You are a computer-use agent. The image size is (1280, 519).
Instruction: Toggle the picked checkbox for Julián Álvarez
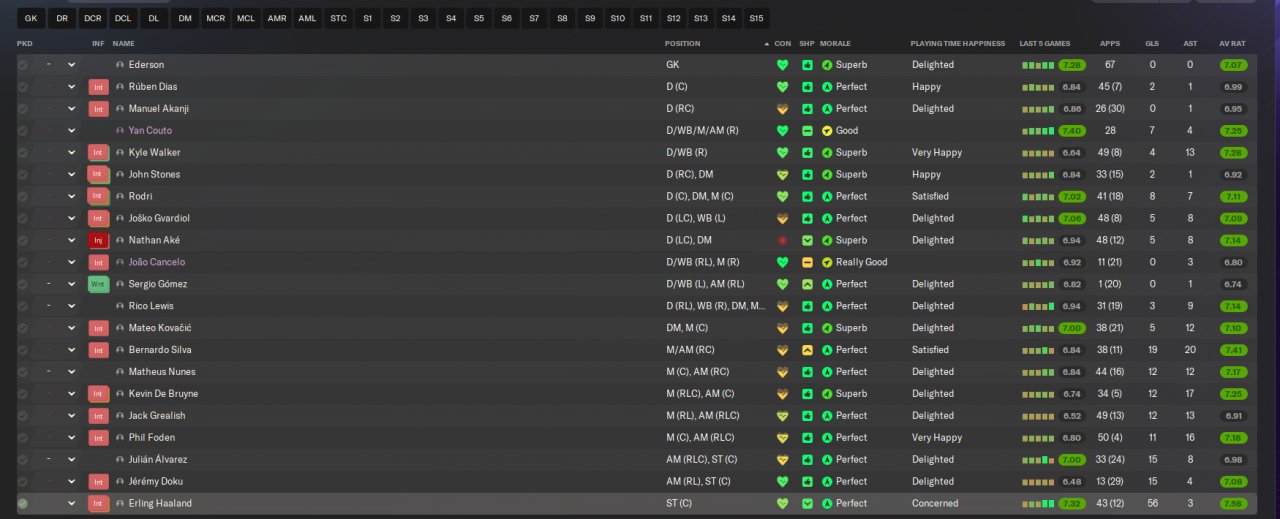tap(23, 460)
